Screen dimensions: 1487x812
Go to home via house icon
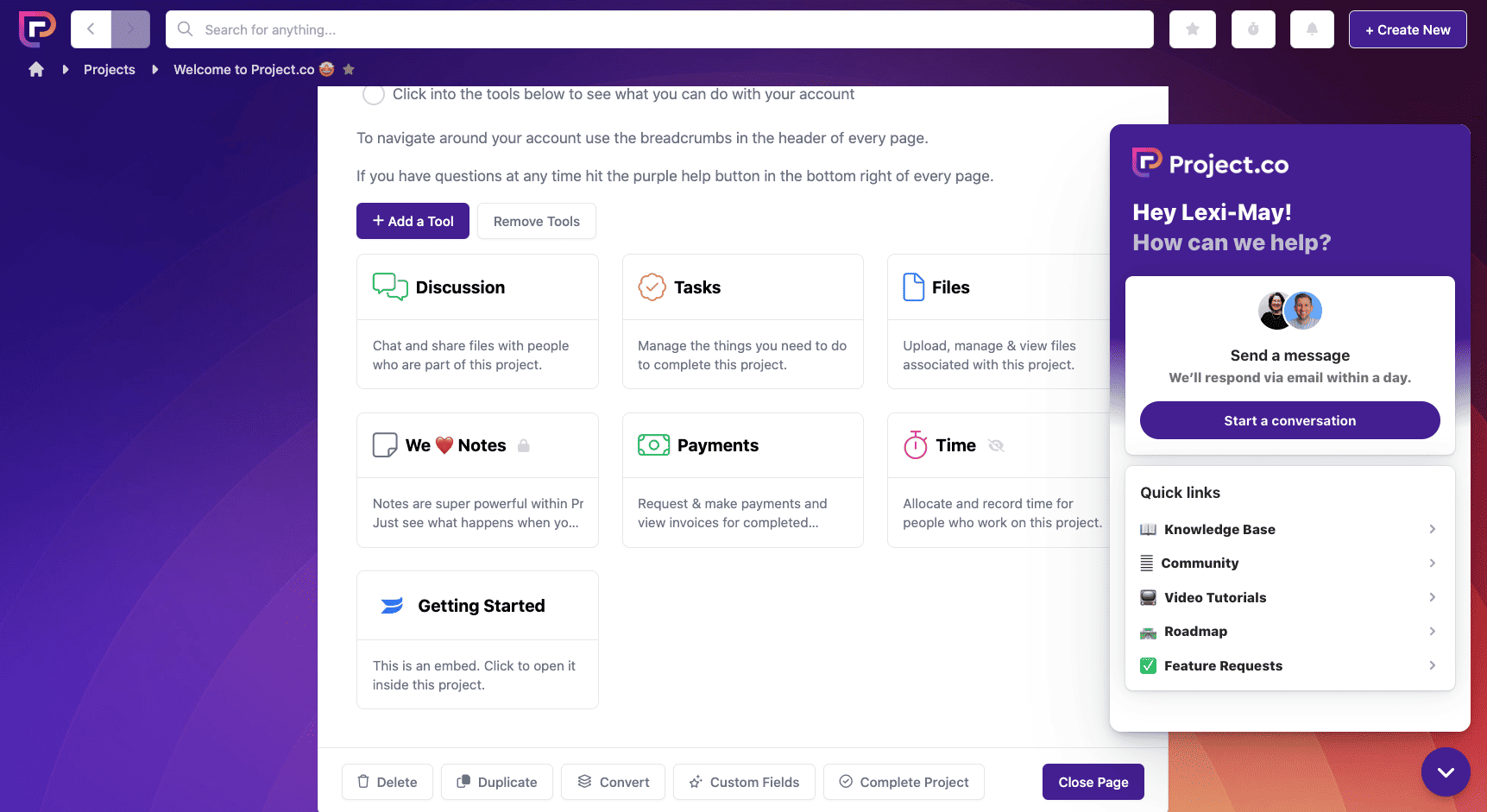[36, 70]
